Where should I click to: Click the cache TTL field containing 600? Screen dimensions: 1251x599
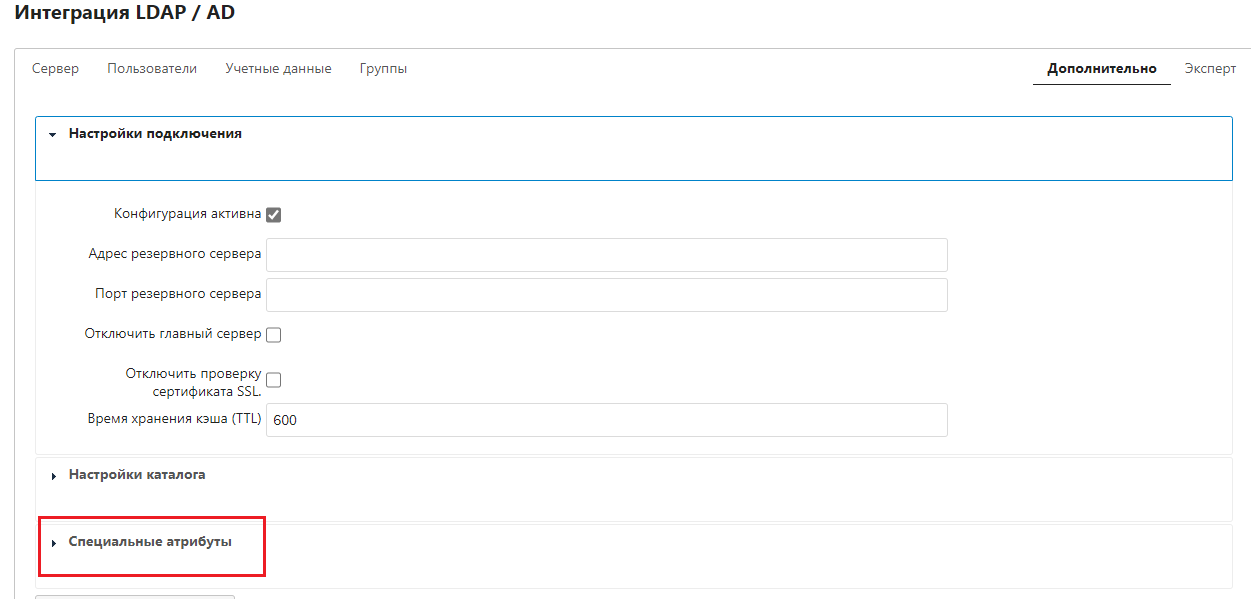(x=606, y=420)
